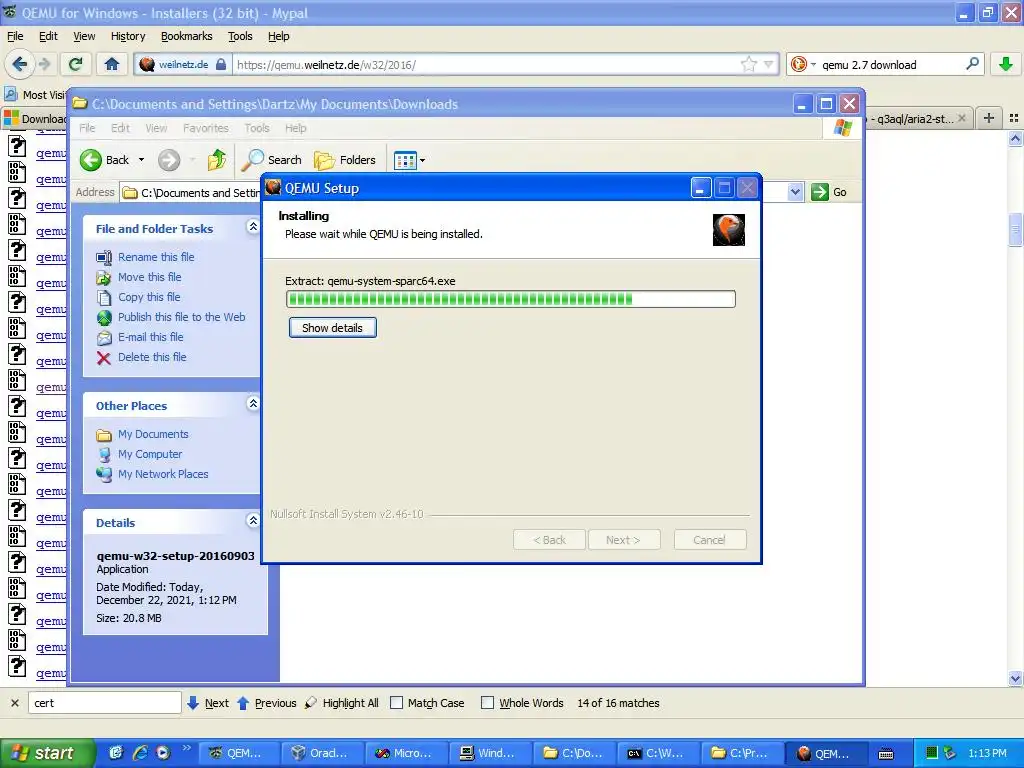Click Highlight All in find bar
The image size is (1024, 768).
pos(342,703)
